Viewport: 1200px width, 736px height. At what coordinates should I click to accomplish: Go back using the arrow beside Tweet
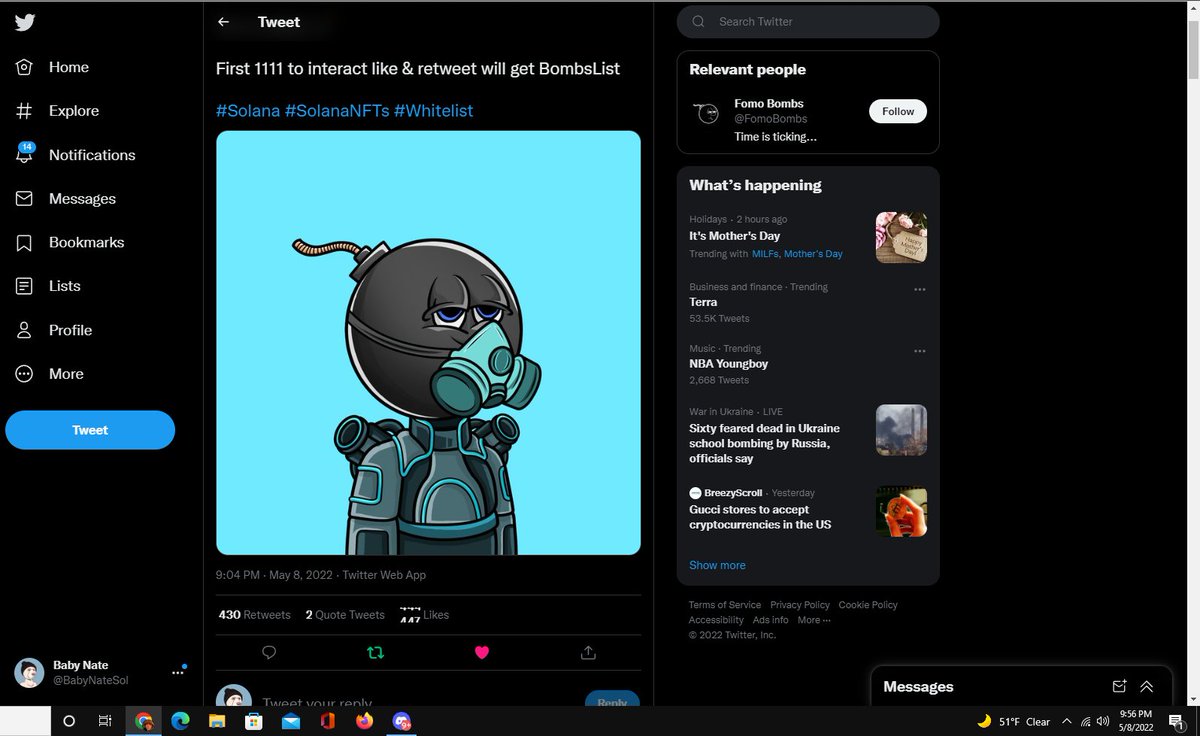[224, 22]
